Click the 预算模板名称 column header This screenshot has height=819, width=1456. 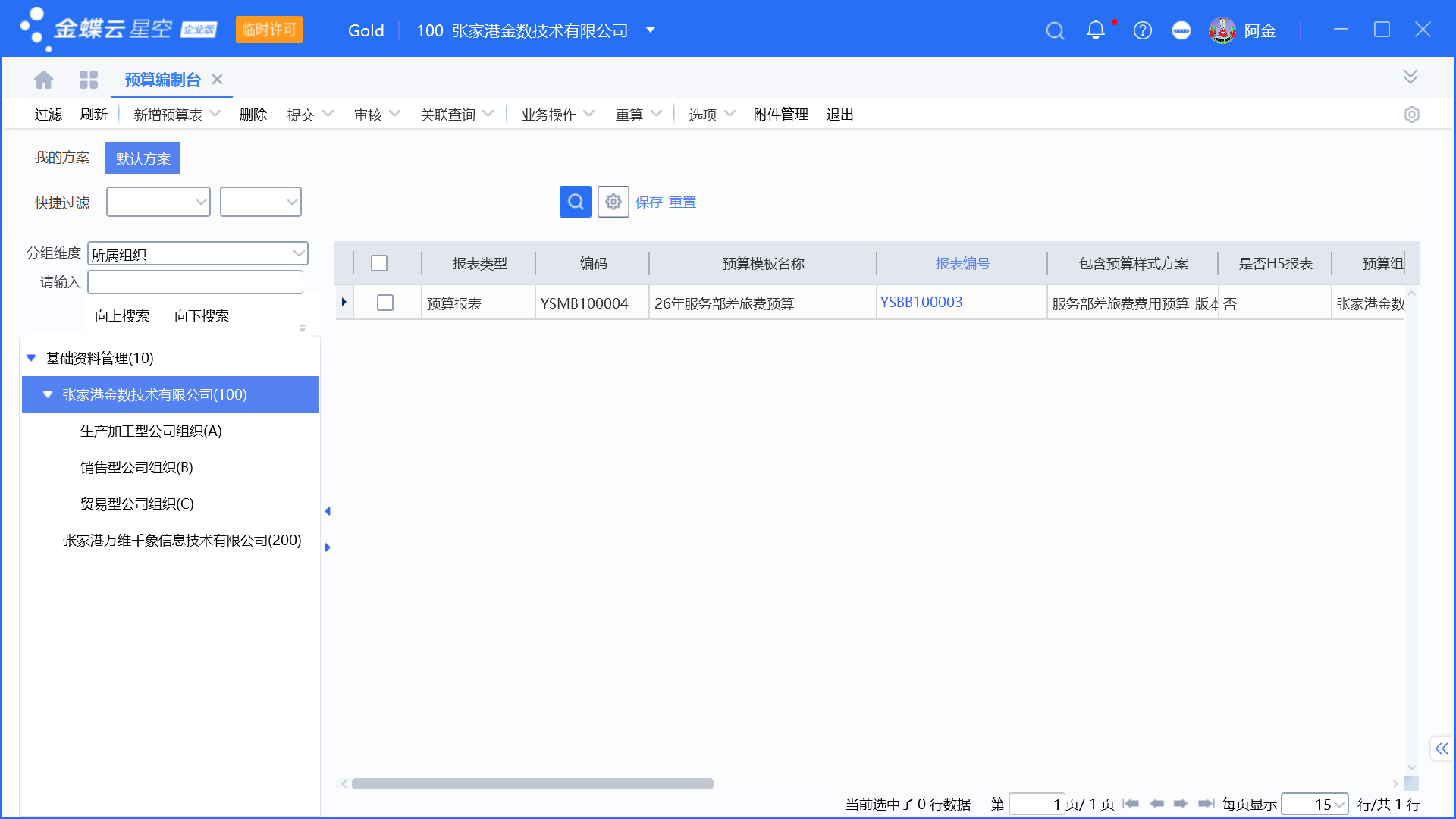(763, 263)
